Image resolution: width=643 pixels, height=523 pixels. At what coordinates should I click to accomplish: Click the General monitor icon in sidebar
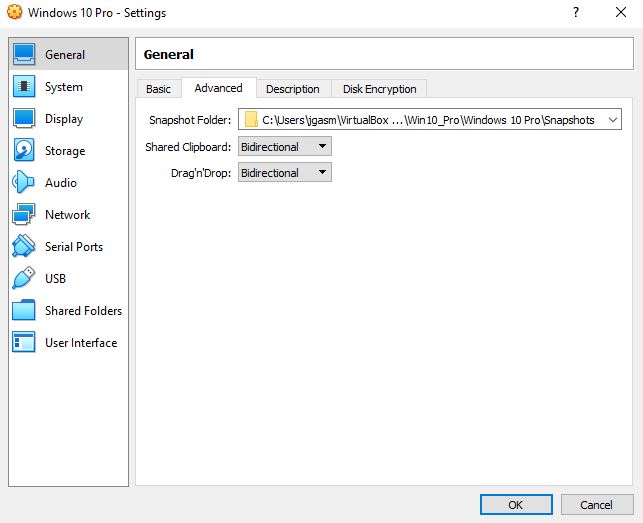pyautogui.click(x=24, y=55)
